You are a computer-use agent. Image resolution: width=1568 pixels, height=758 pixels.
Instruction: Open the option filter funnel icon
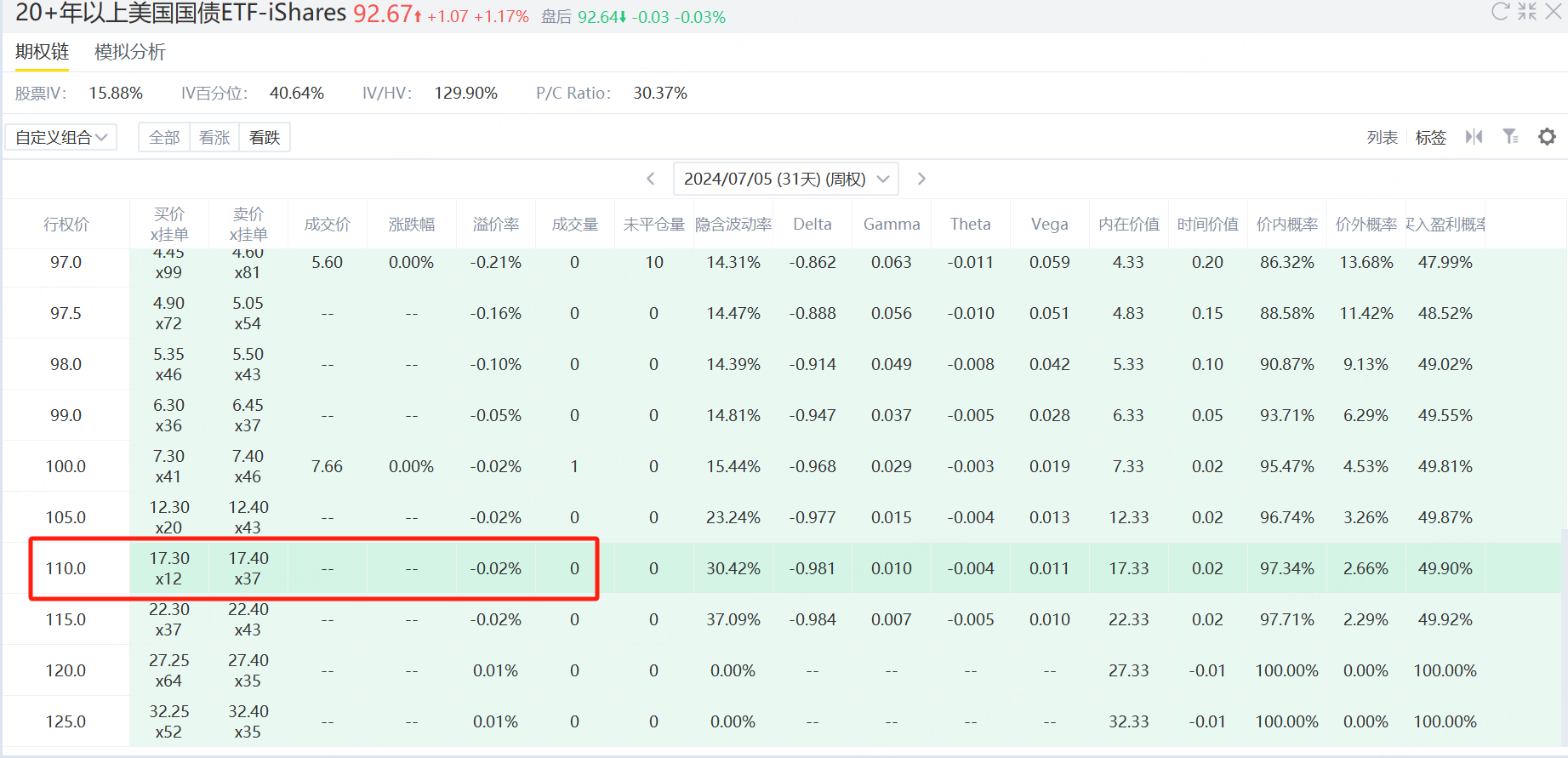pos(1511,137)
